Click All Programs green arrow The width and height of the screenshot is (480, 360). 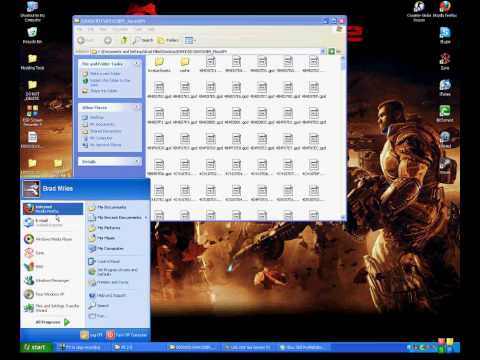(67, 322)
